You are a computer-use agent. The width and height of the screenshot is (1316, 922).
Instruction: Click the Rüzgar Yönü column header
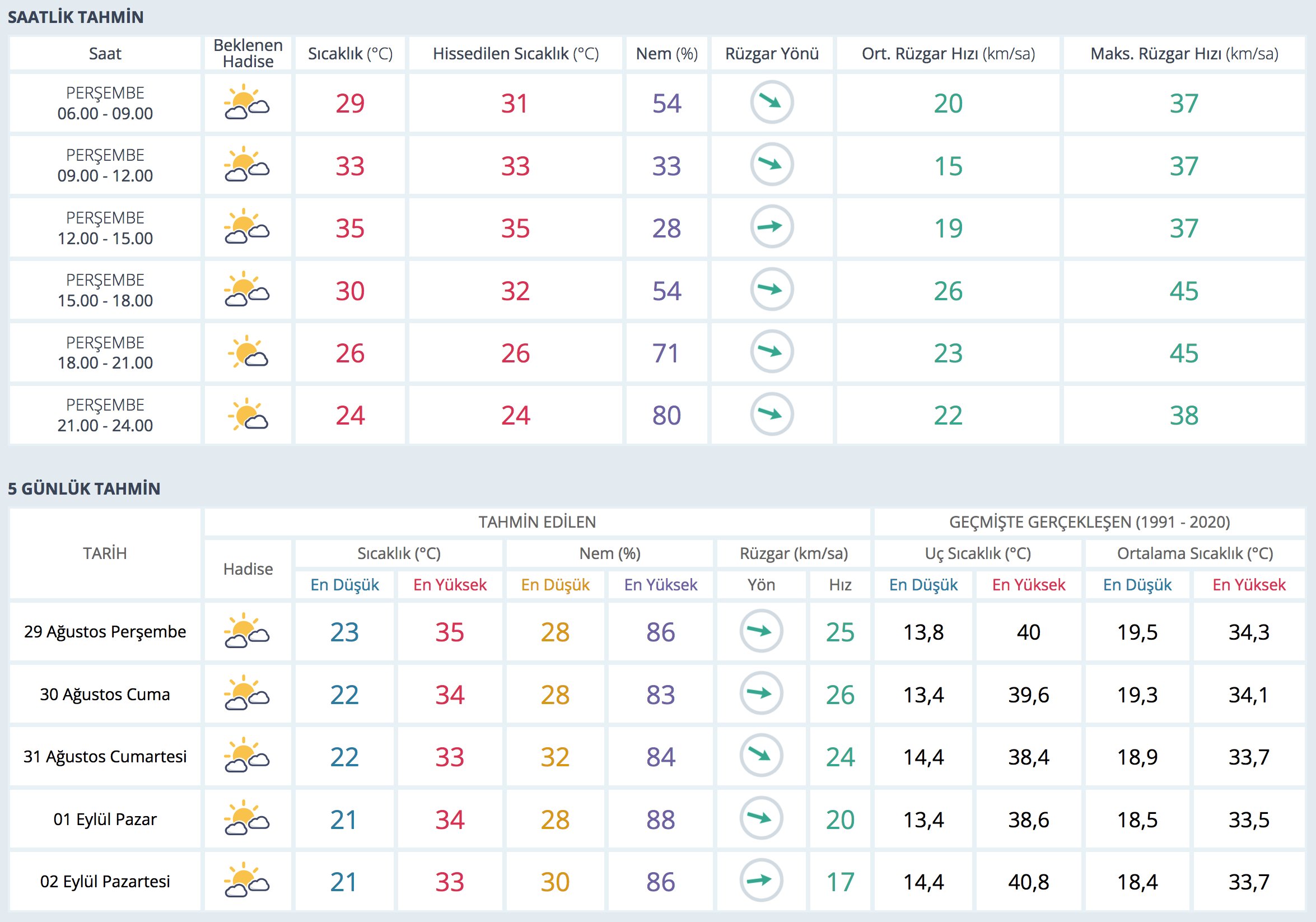pyautogui.click(x=772, y=54)
